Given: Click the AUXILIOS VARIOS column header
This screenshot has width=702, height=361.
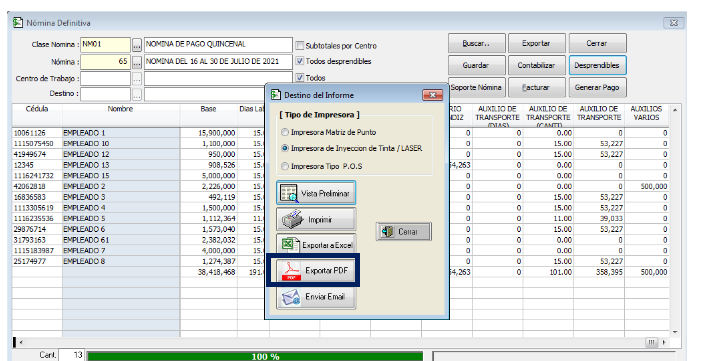Looking at the screenshot, I should point(646,115).
